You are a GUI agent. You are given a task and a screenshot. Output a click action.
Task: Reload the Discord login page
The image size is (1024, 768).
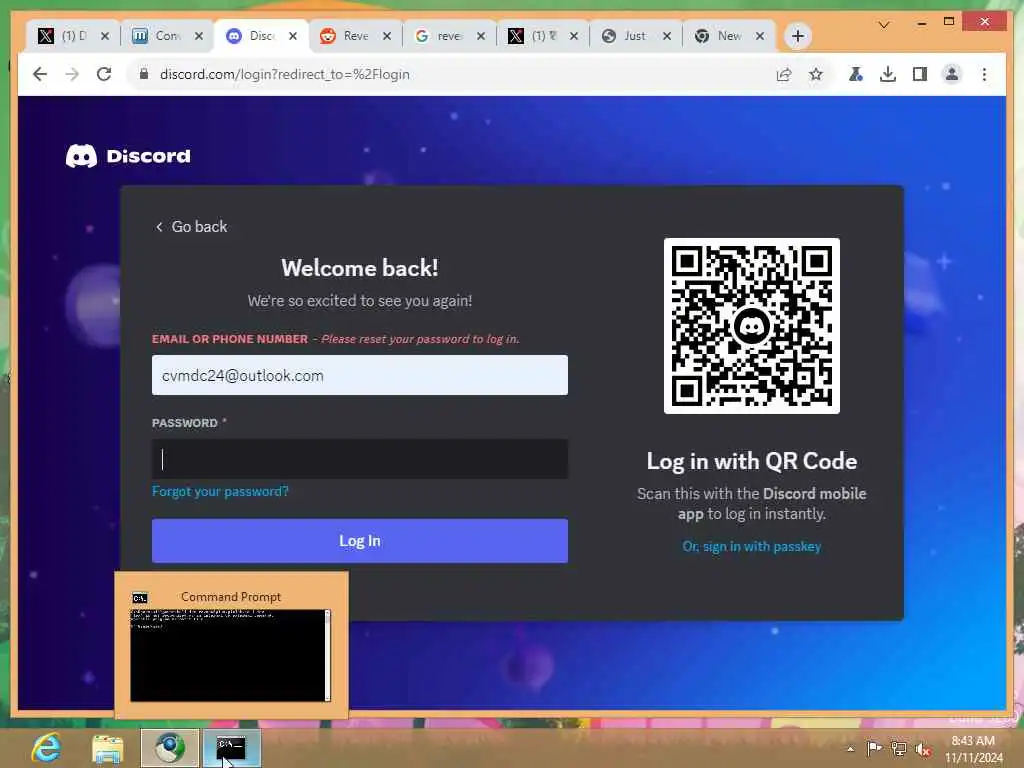tap(104, 74)
